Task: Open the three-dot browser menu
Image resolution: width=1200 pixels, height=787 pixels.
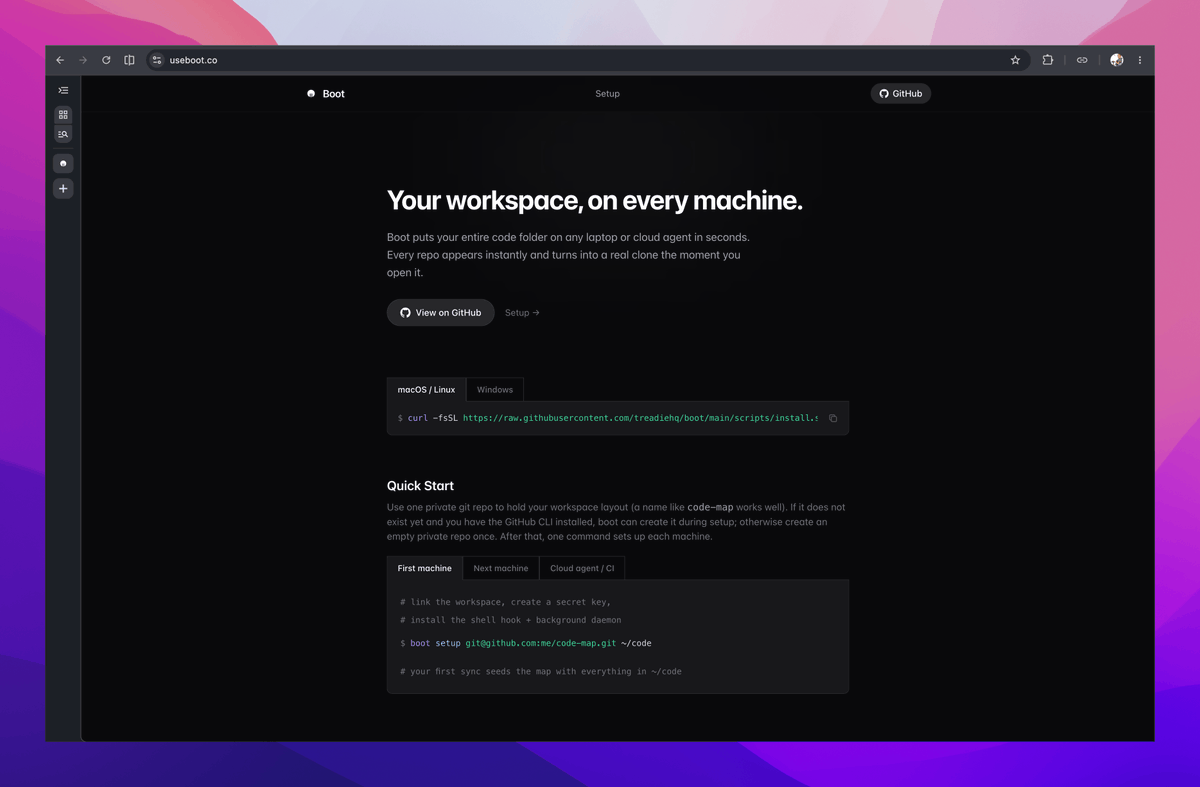Action: click(x=1140, y=60)
